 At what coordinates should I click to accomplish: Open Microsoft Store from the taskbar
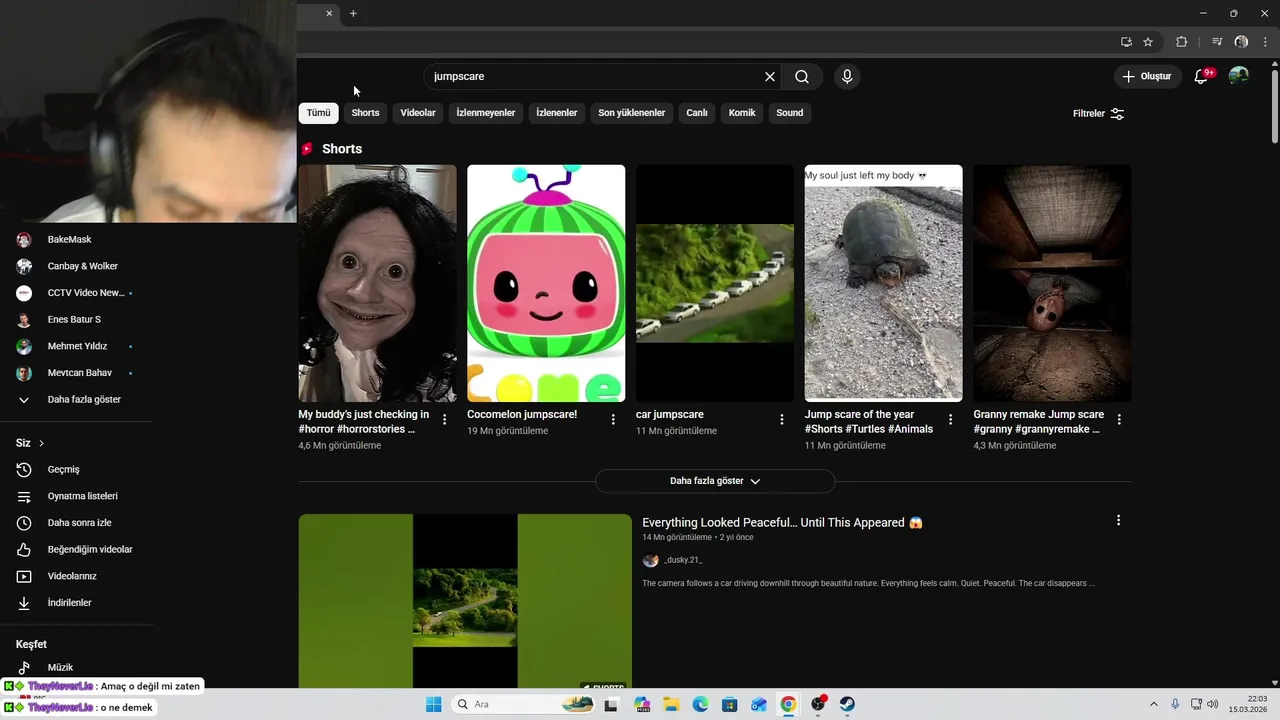tap(730, 704)
